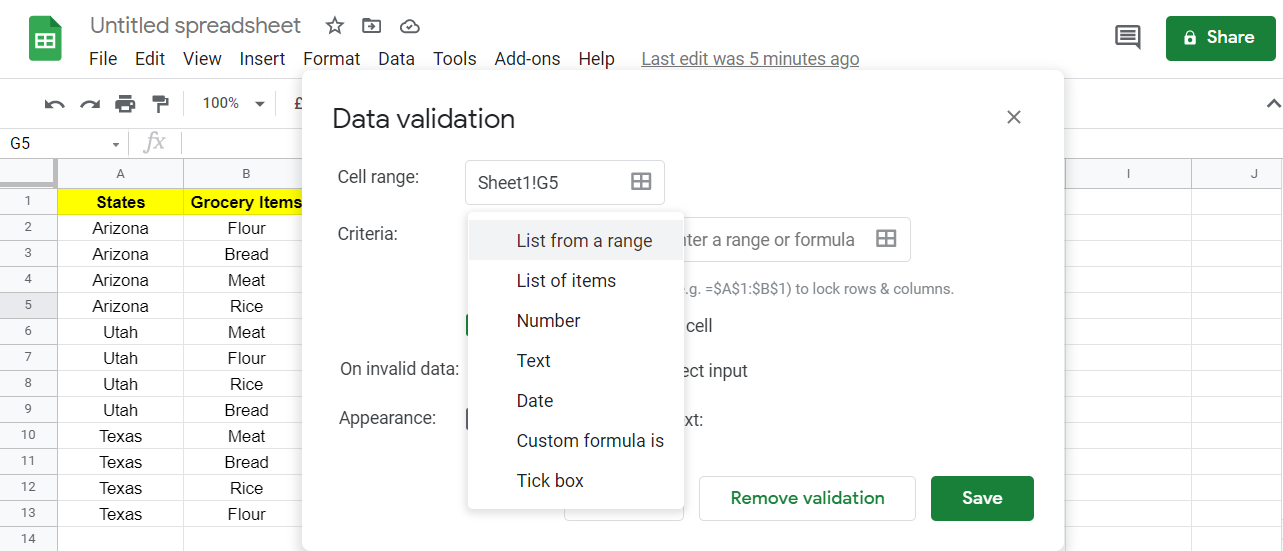Image resolution: width=1283 pixels, height=551 pixels.
Task: Collapse the toolbar with the up chevron
Action: click(x=1273, y=103)
